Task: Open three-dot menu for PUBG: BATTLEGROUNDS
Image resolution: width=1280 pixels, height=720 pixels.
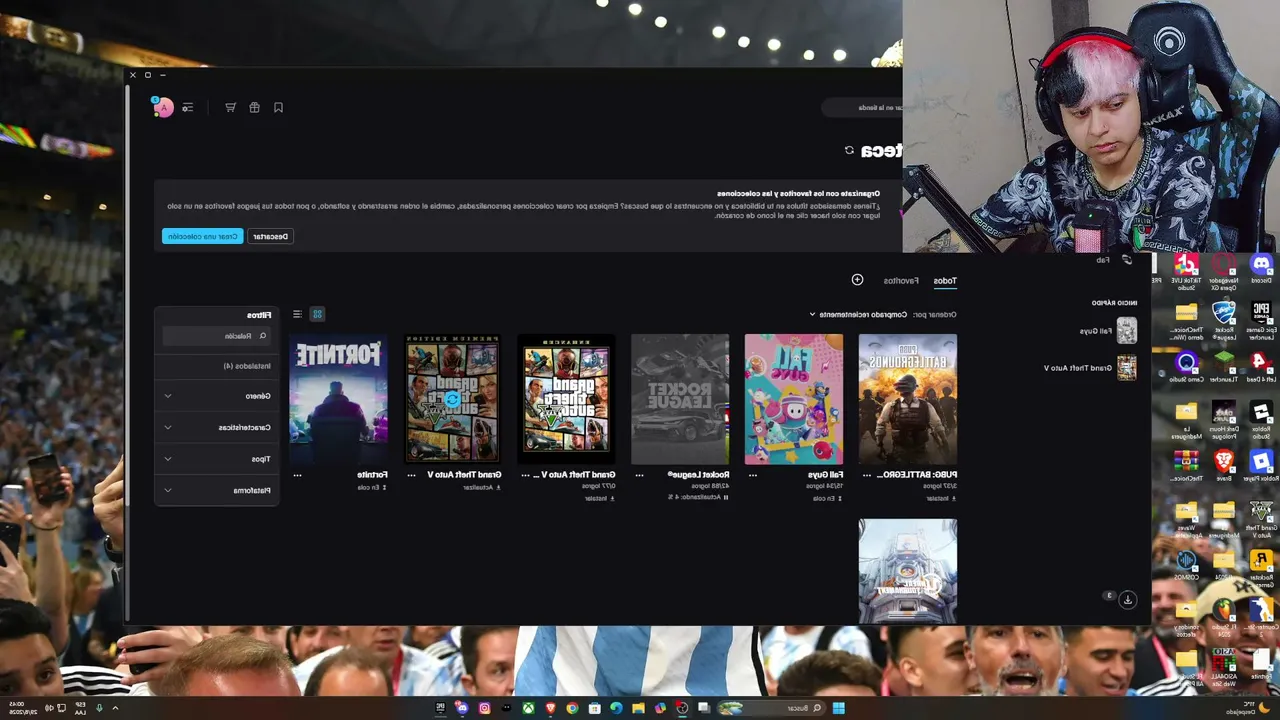Action: click(866, 475)
